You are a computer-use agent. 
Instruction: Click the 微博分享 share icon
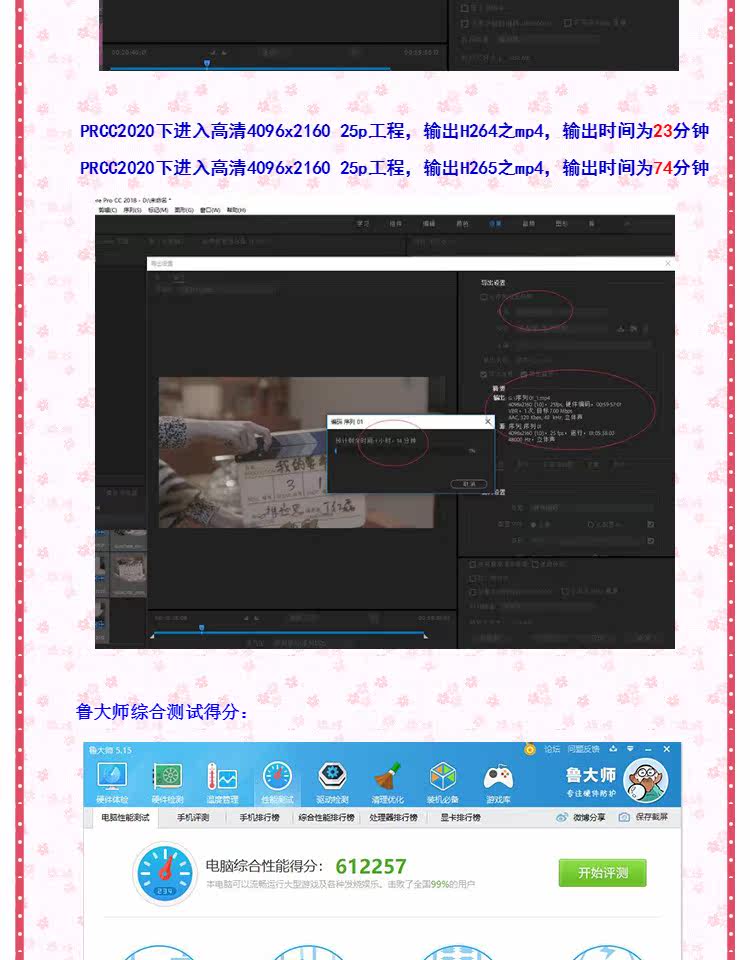[x=561, y=817]
